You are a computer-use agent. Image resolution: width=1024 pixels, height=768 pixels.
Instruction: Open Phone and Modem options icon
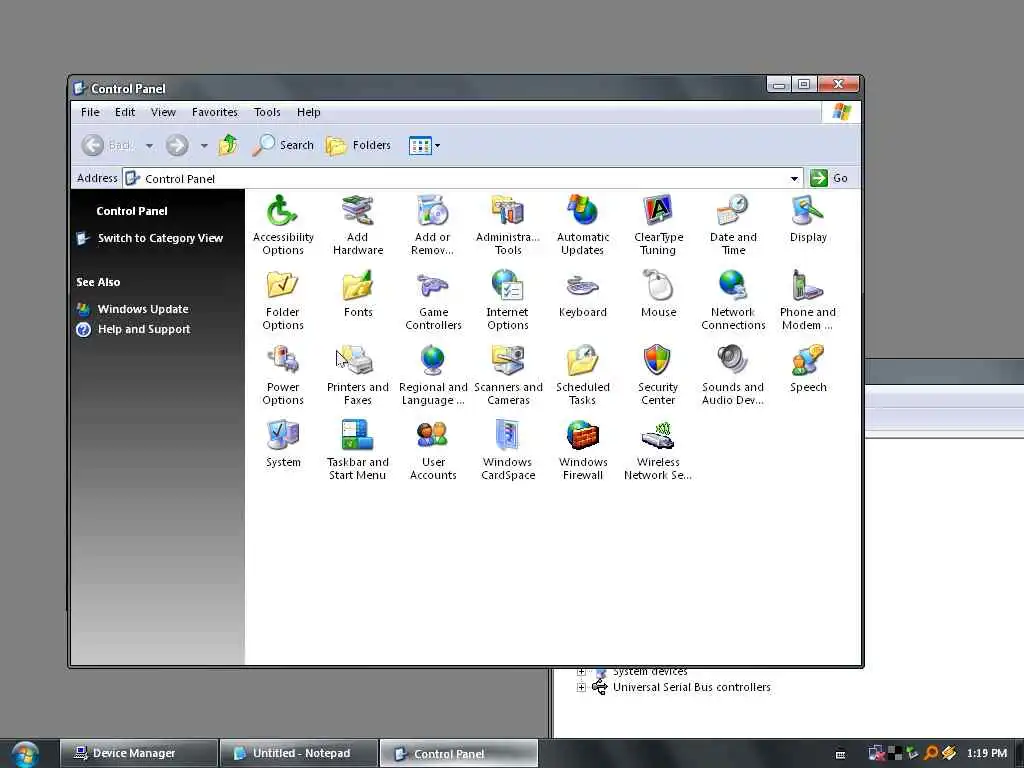(x=808, y=300)
